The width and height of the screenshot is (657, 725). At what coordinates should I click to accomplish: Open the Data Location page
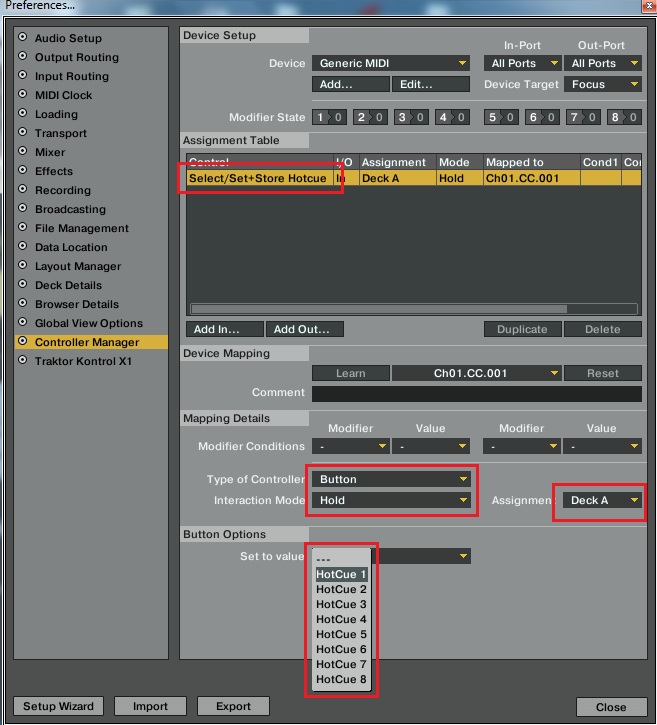(71, 246)
